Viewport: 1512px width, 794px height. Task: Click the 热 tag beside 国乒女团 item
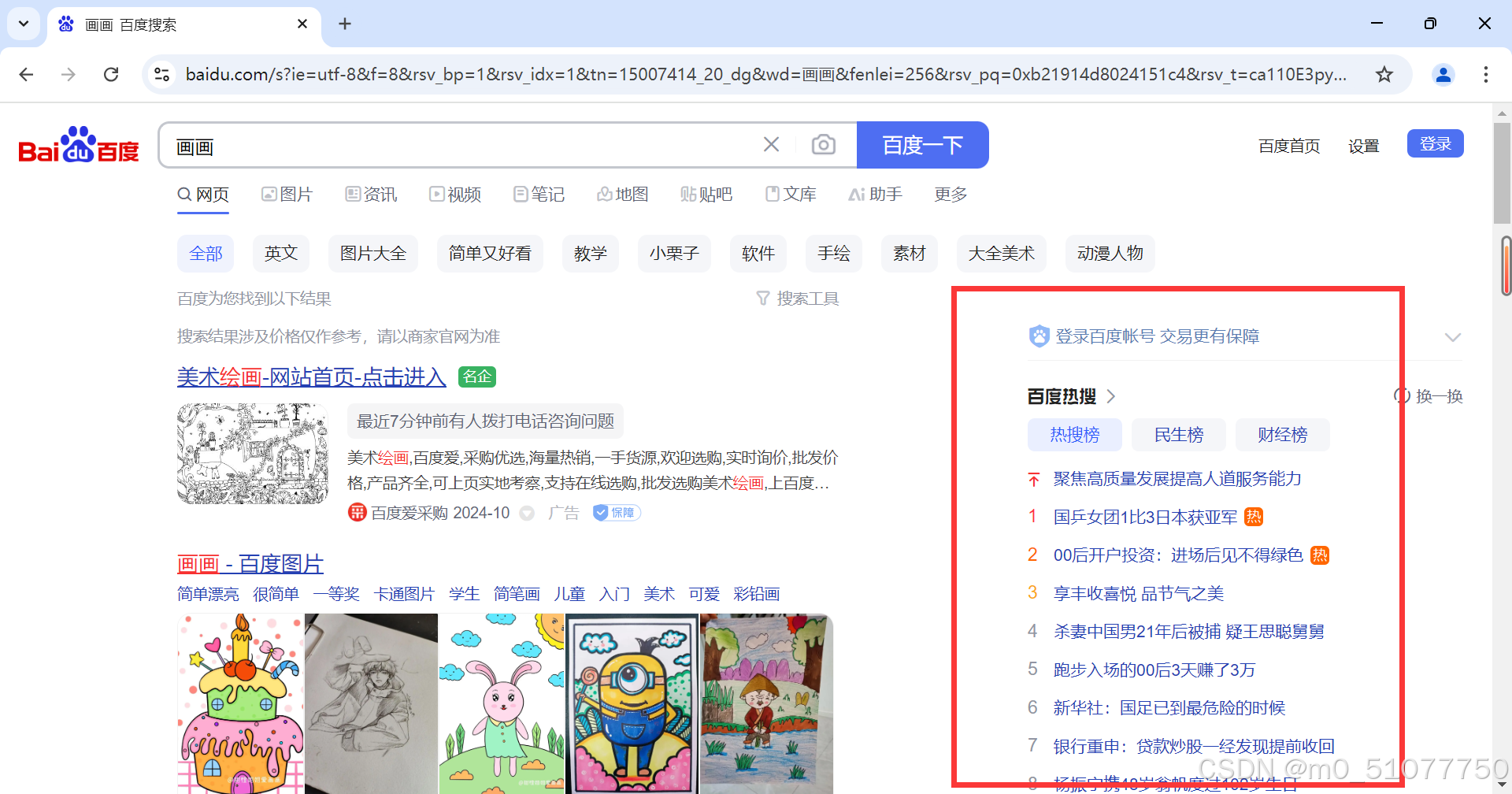(1254, 517)
